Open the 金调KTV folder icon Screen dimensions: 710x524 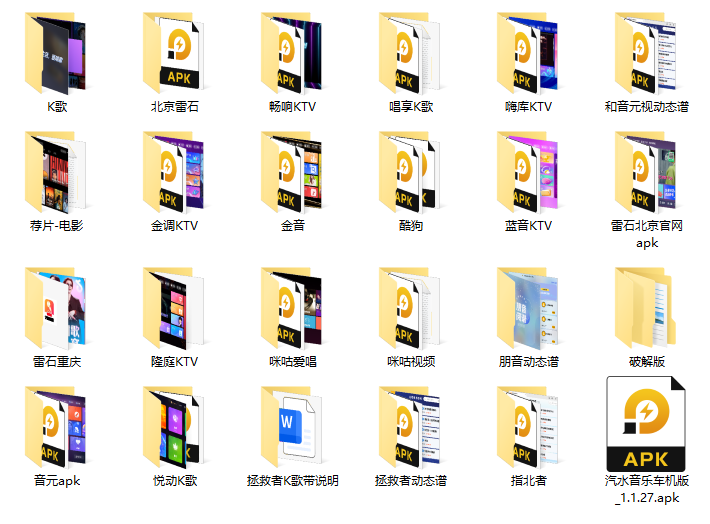[173, 172]
